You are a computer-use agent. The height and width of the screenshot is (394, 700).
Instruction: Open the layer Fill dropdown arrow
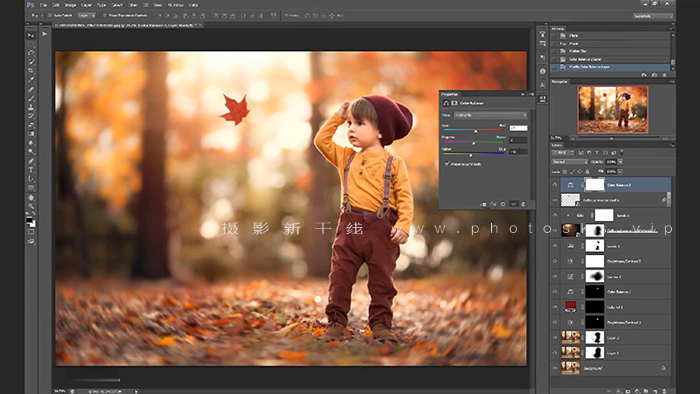[621, 171]
